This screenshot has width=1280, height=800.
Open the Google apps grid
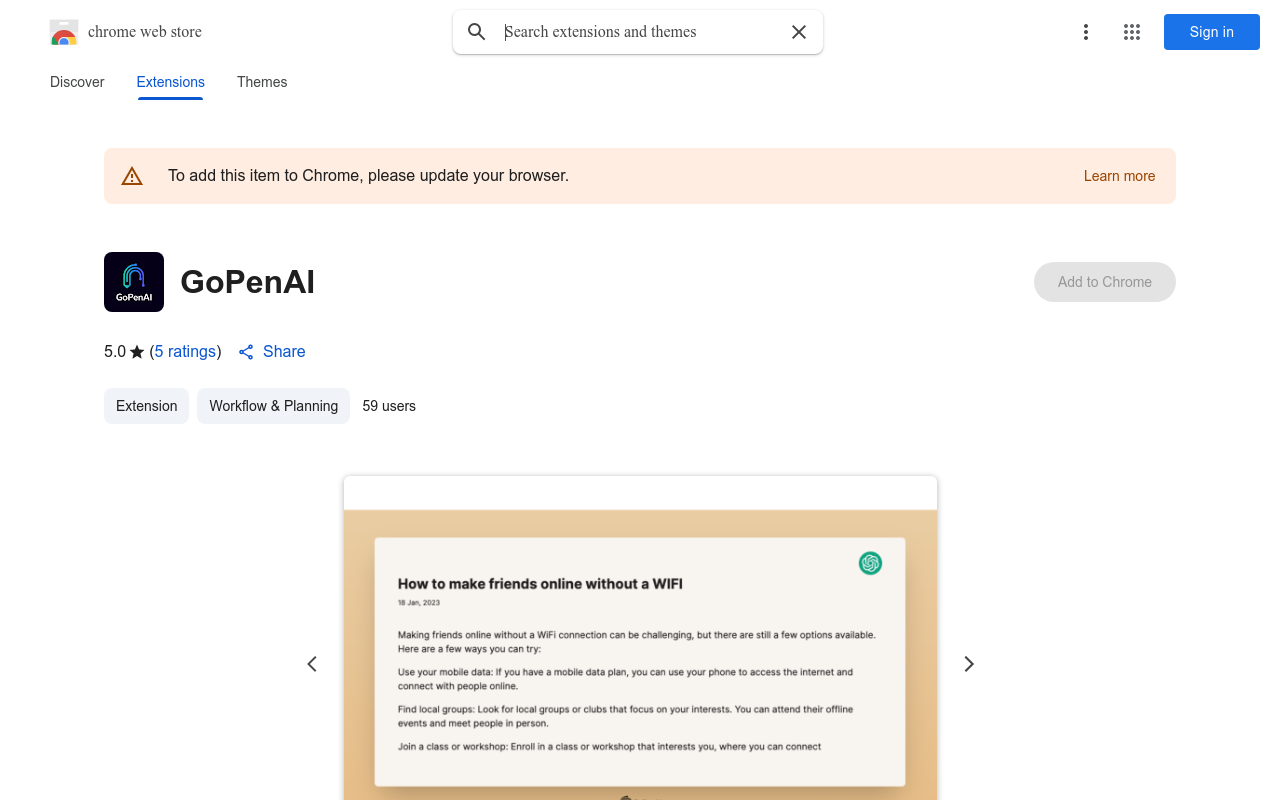[1132, 32]
